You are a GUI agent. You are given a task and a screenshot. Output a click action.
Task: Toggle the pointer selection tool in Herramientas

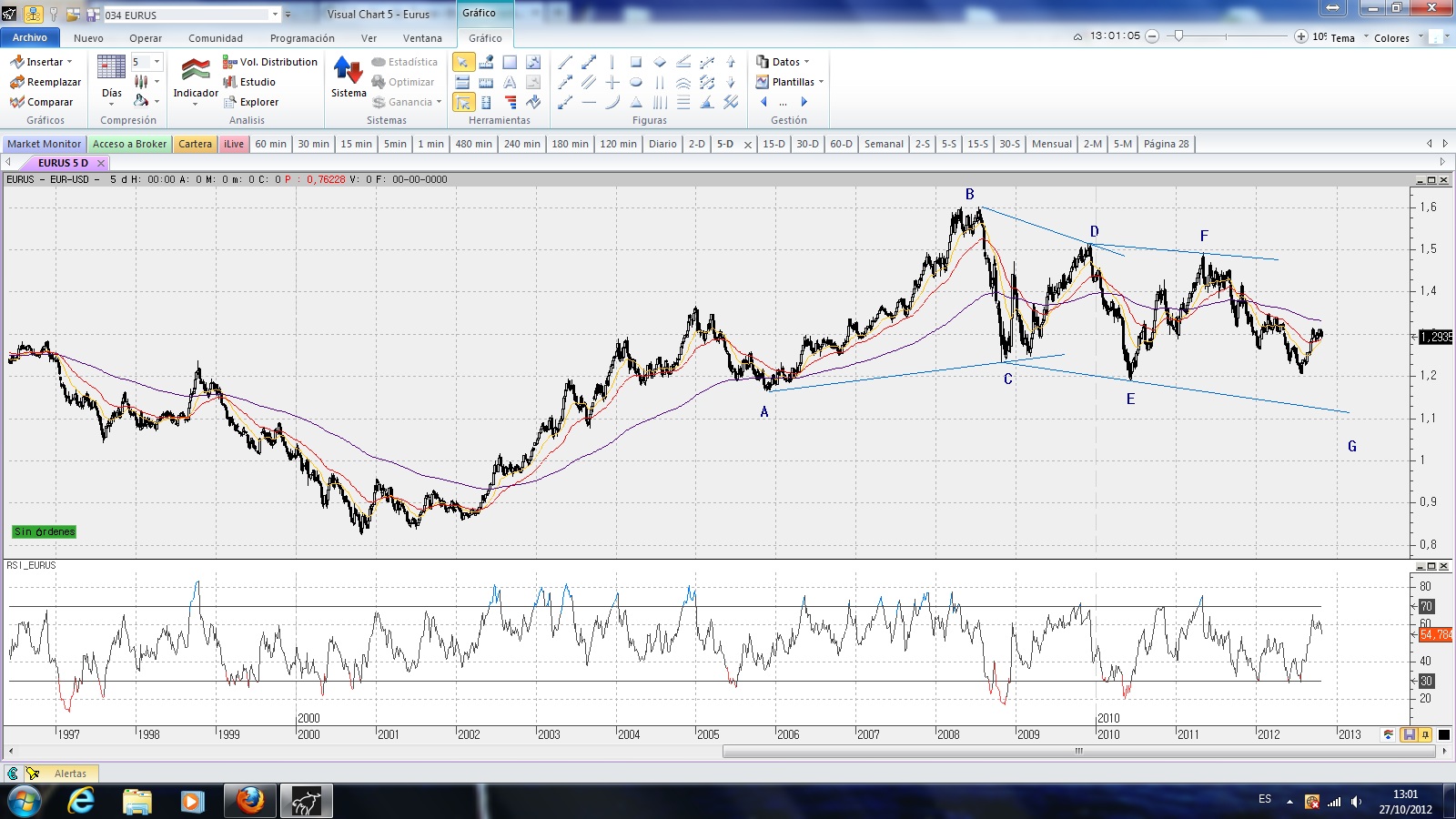click(463, 62)
